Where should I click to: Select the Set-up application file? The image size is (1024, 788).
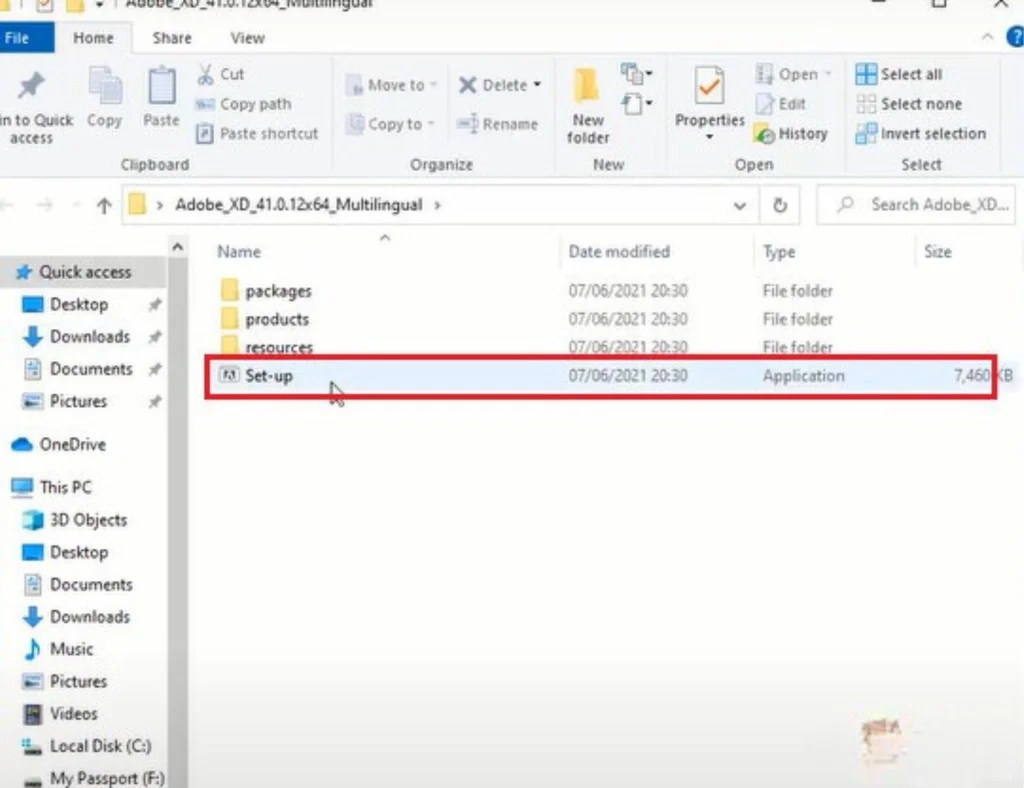pyautogui.click(x=601, y=376)
